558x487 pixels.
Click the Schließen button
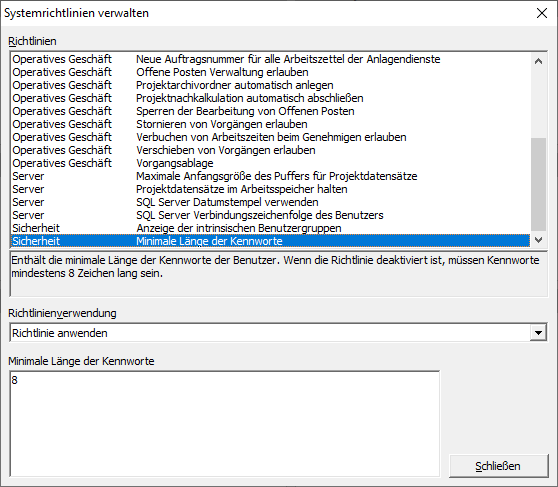click(498, 466)
